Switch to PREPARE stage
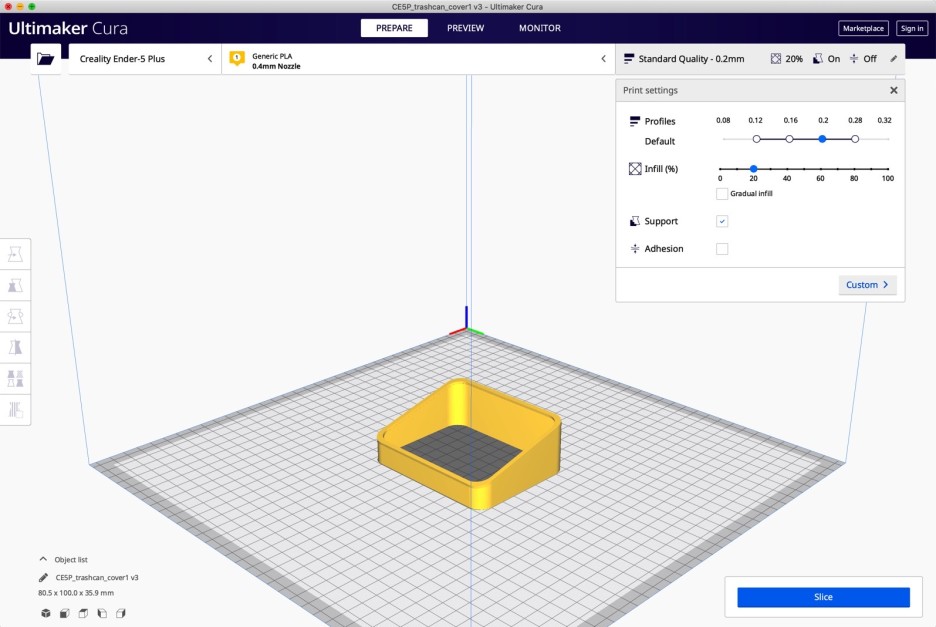936x627 pixels. pyautogui.click(x=394, y=28)
